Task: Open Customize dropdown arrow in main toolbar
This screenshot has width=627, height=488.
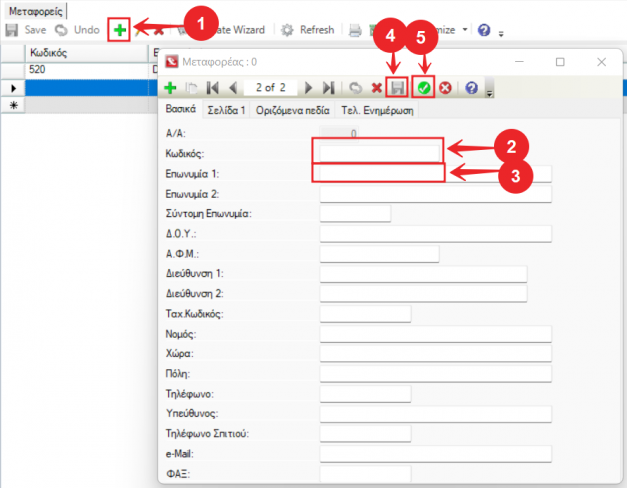Action: point(465,30)
